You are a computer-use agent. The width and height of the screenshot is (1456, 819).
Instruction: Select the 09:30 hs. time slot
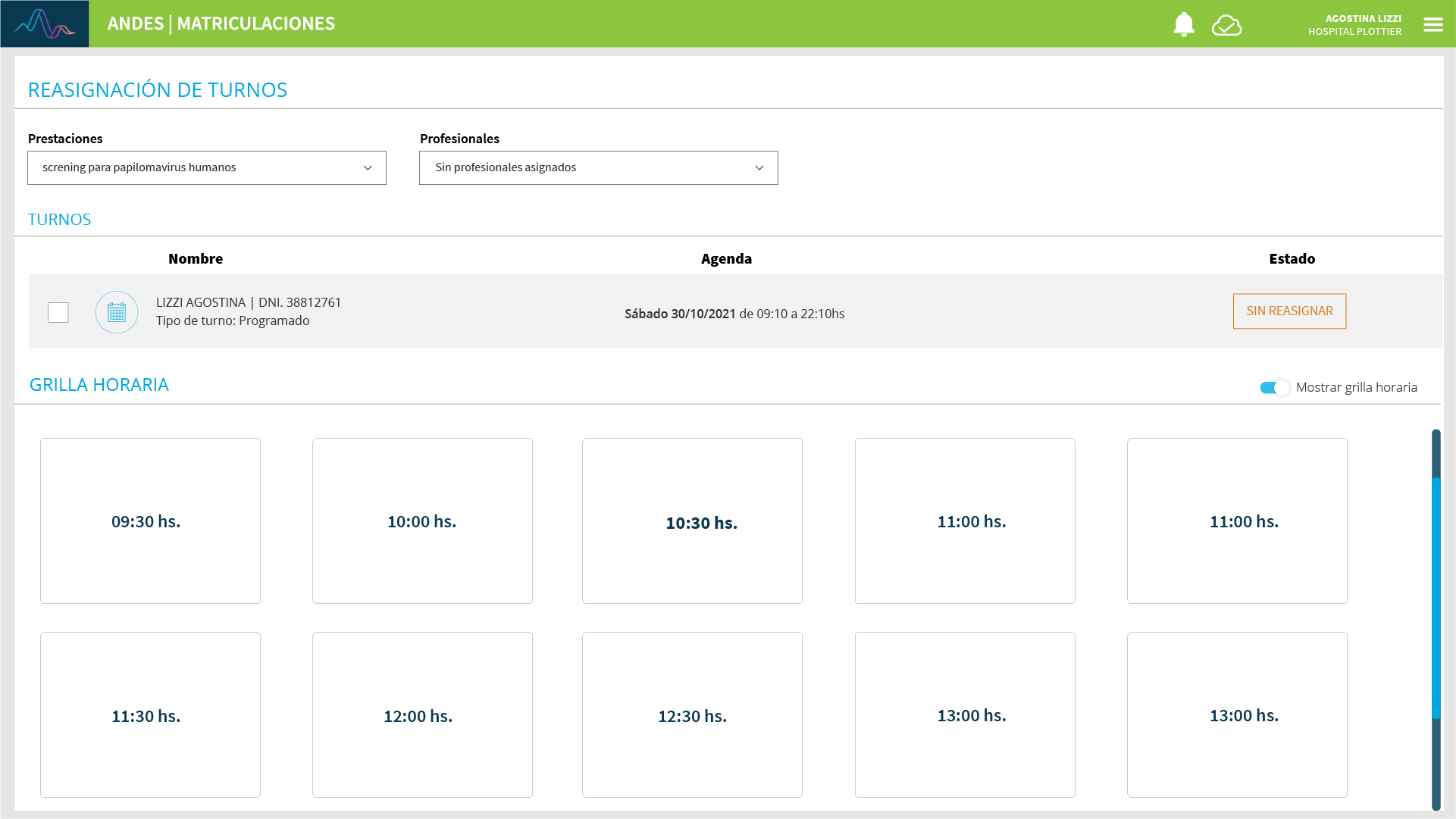click(x=150, y=521)
